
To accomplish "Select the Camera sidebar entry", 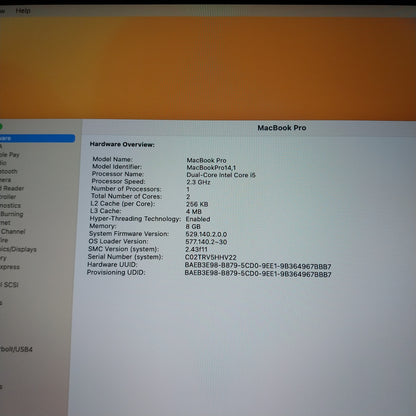I will (x=6, y=180).
